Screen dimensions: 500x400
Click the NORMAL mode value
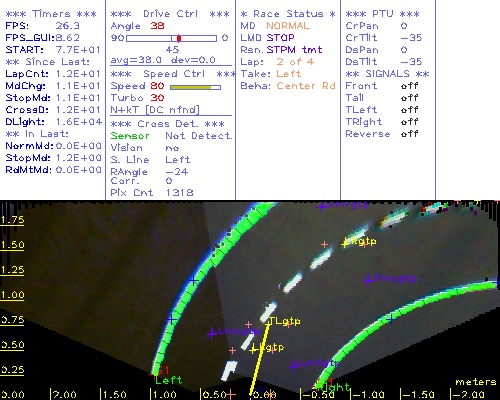click(x=288, y=26)
